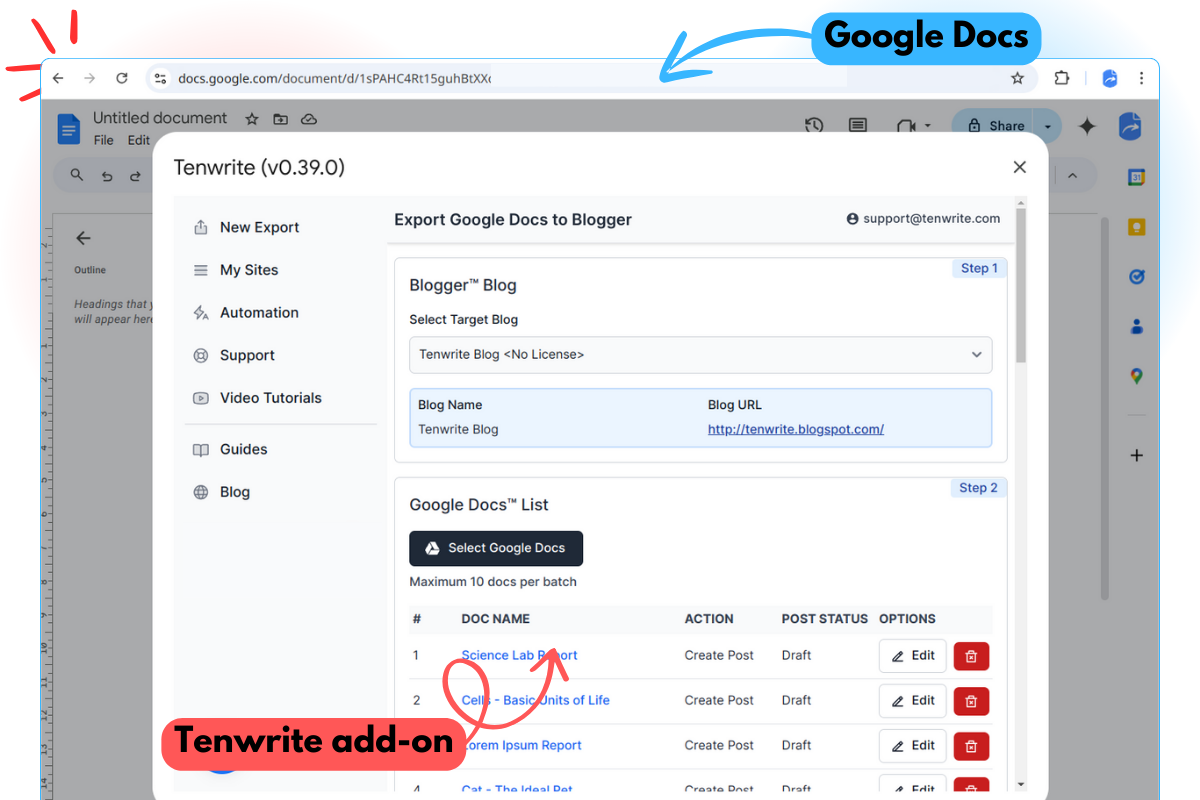Collapse the Docs toolbar chevron
The width and height of the screenshot is (1200, 800).
point(1072,176)
